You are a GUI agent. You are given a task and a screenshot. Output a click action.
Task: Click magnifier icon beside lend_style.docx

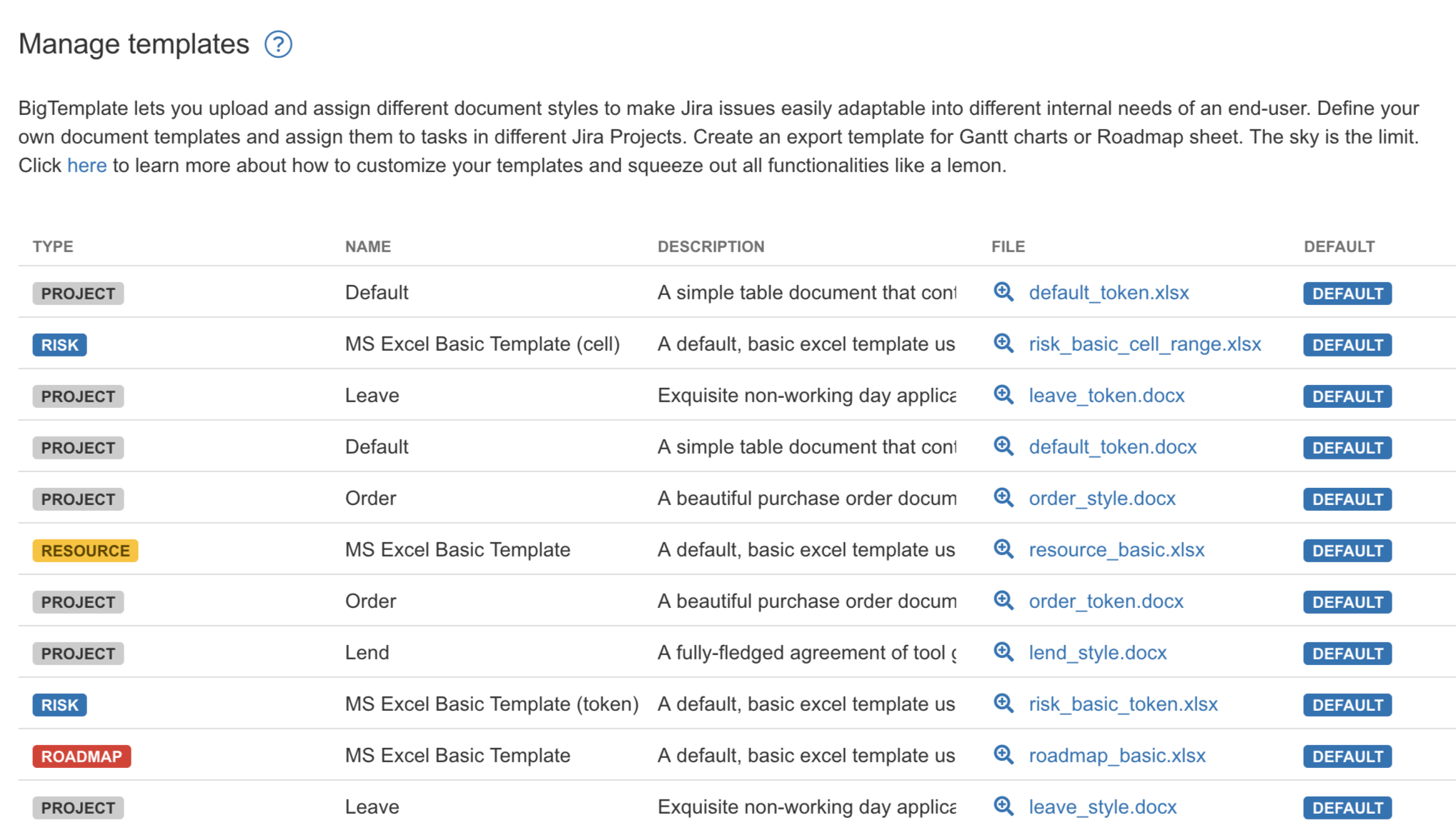(1004, 652)
